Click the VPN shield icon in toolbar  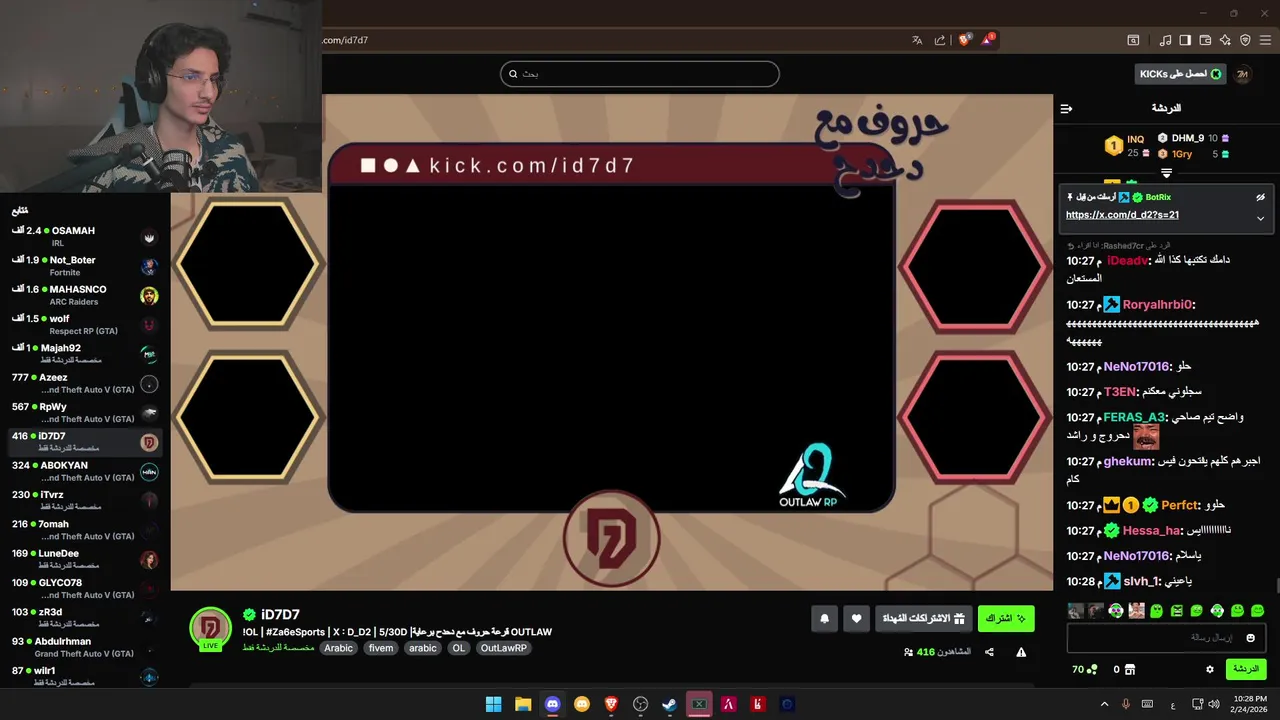click(x=1245, y=40)
